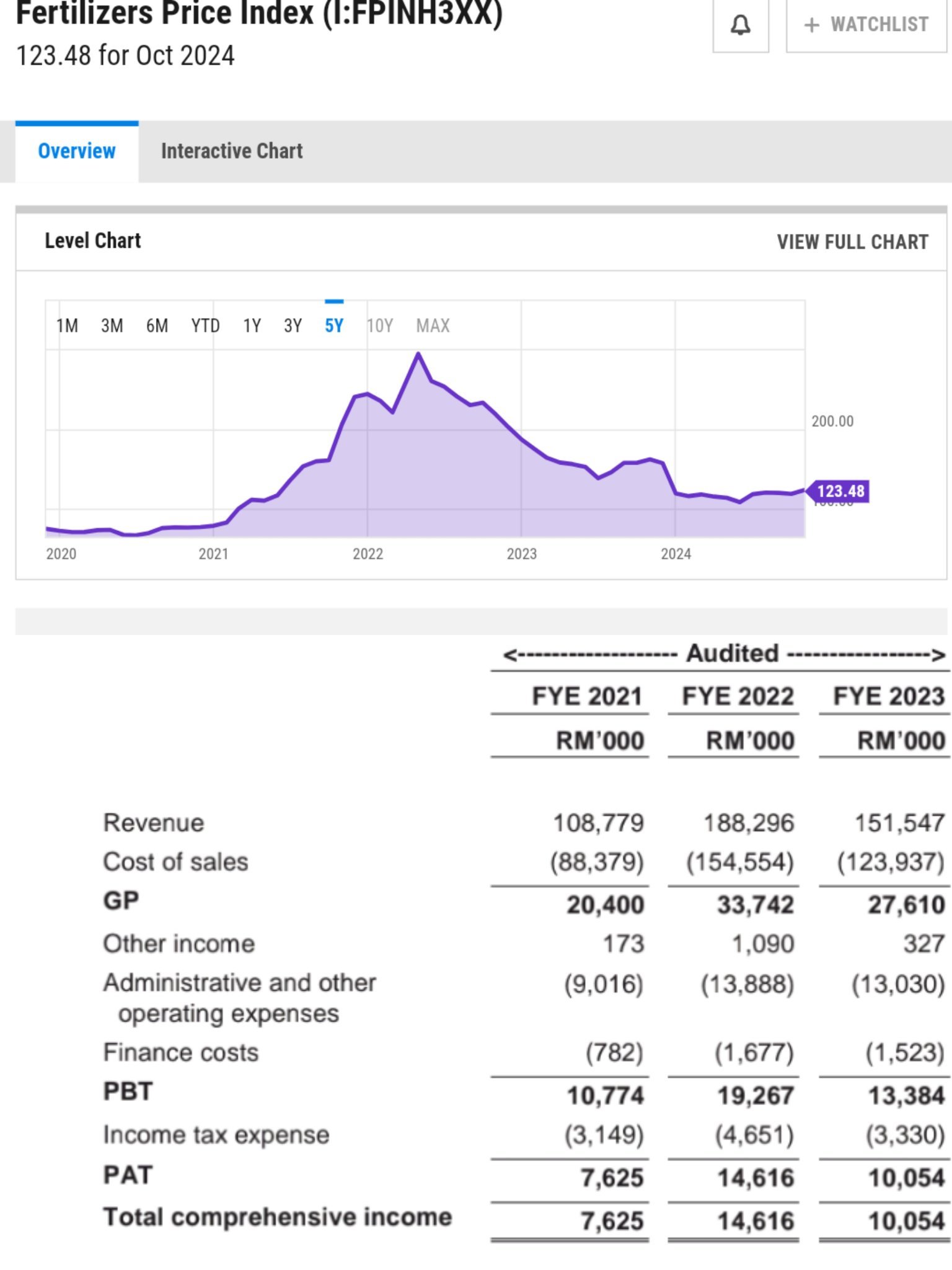952x1270 pixels.
Task: Click the Cost of sales label
Action: [x=175, y=862]
